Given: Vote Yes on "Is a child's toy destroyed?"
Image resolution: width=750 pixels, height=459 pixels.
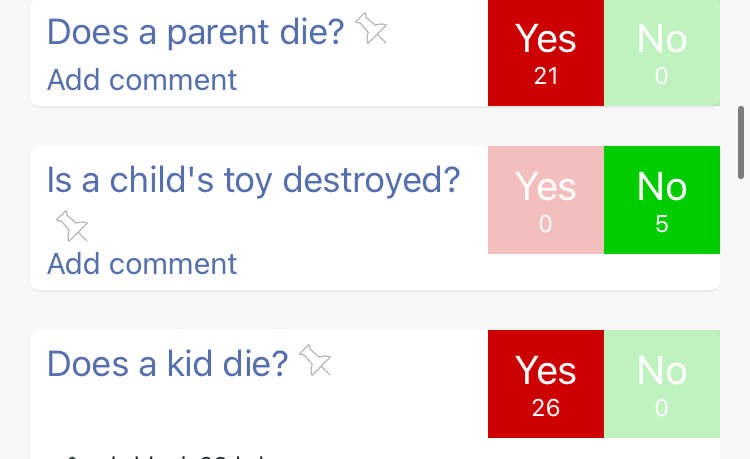Looking at the screenshot, I should point(546,200).
